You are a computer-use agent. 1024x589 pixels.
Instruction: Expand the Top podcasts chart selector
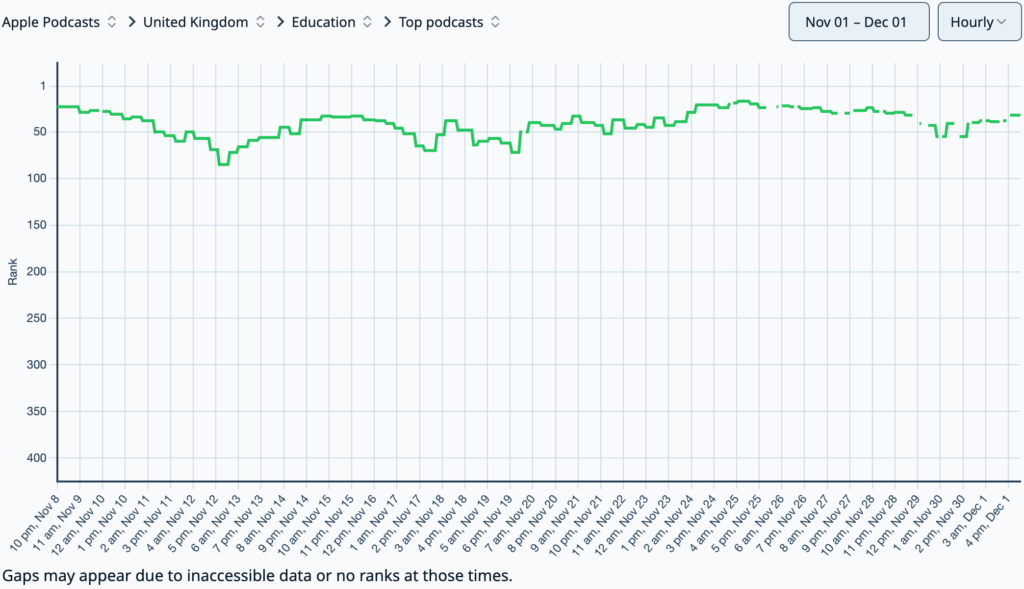pos(449,22)
